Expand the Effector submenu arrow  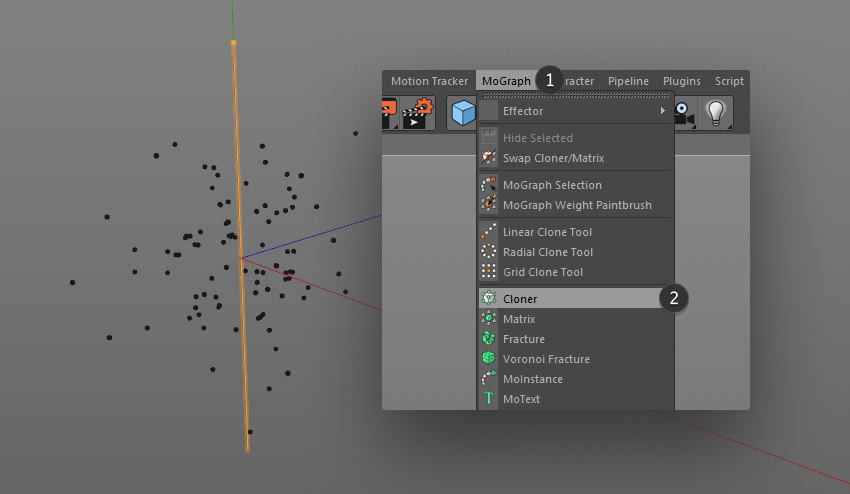(x=662, y=111)
